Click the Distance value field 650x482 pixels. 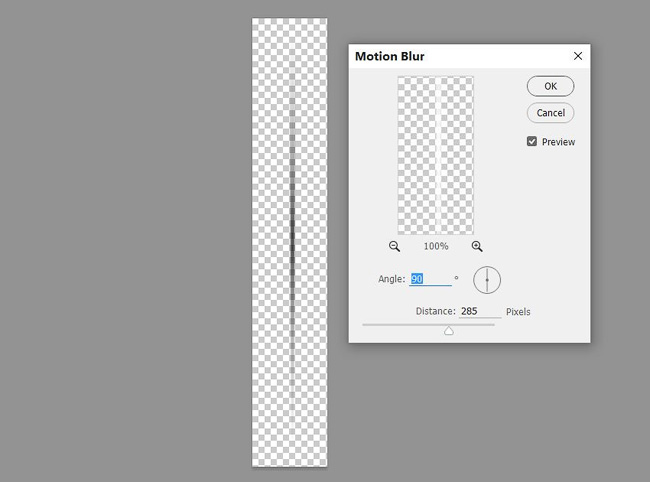click(480, 311)
